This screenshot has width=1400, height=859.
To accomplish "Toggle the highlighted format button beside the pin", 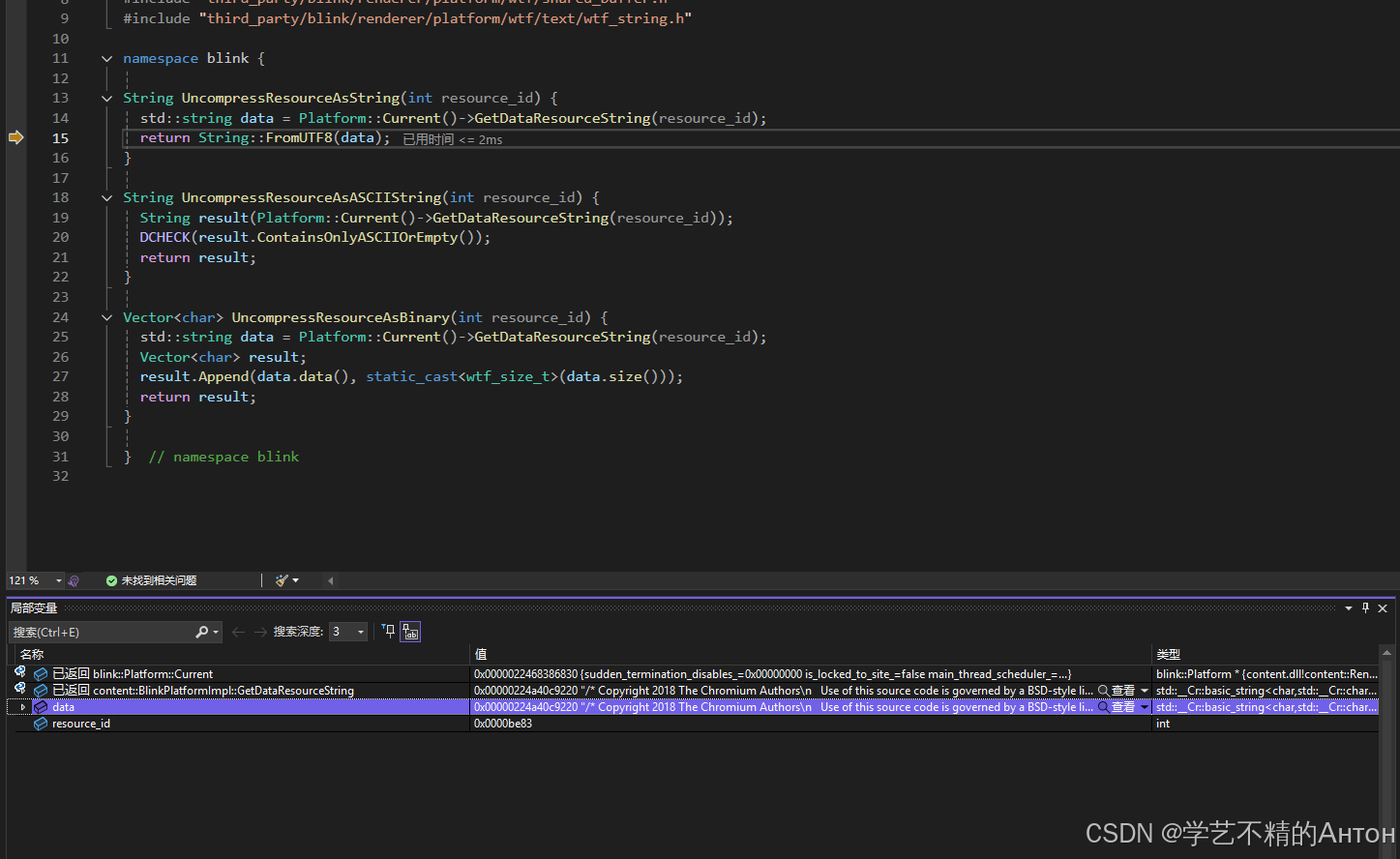I will 409,631.
